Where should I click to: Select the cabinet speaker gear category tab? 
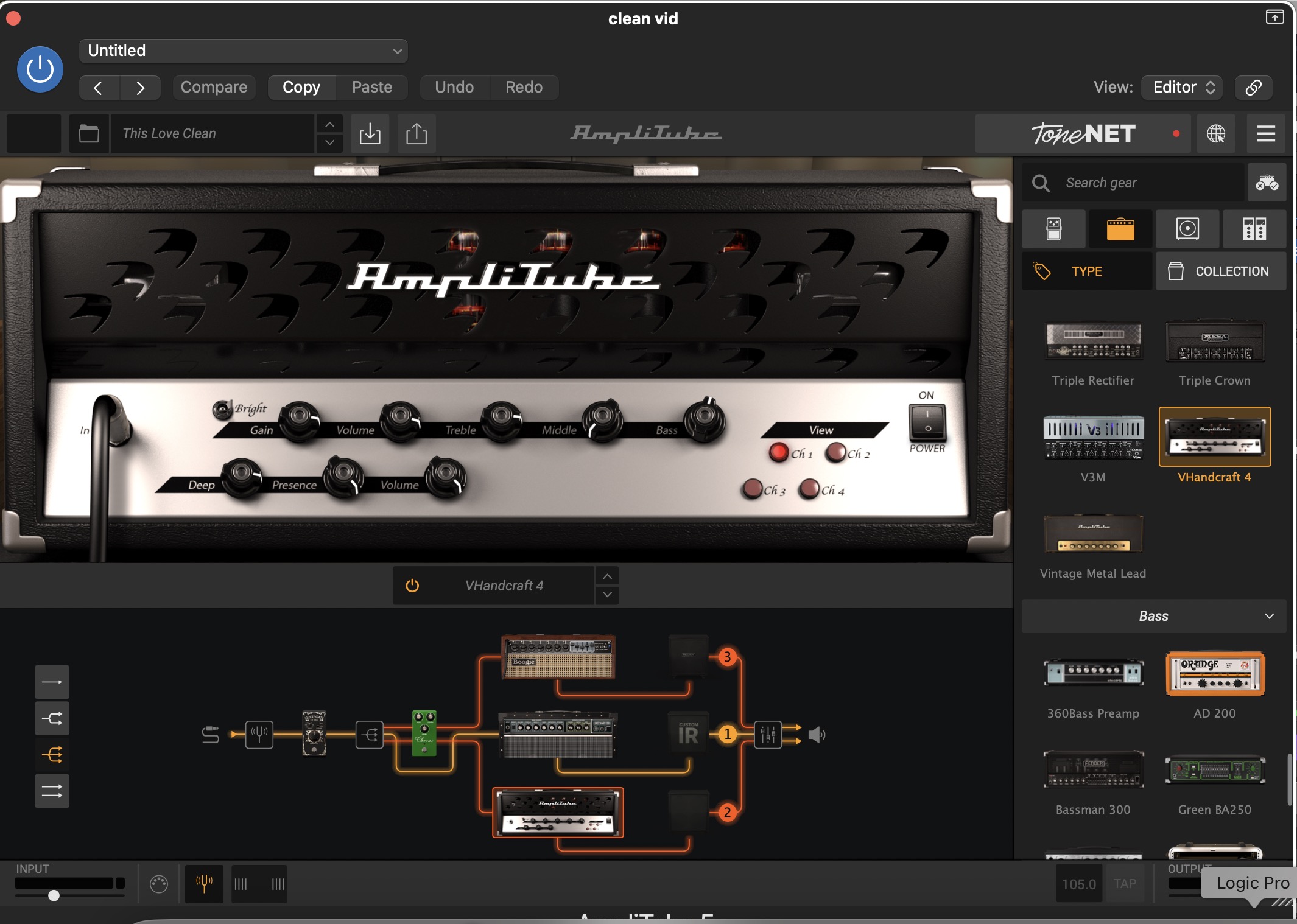tap(1187, 229)
